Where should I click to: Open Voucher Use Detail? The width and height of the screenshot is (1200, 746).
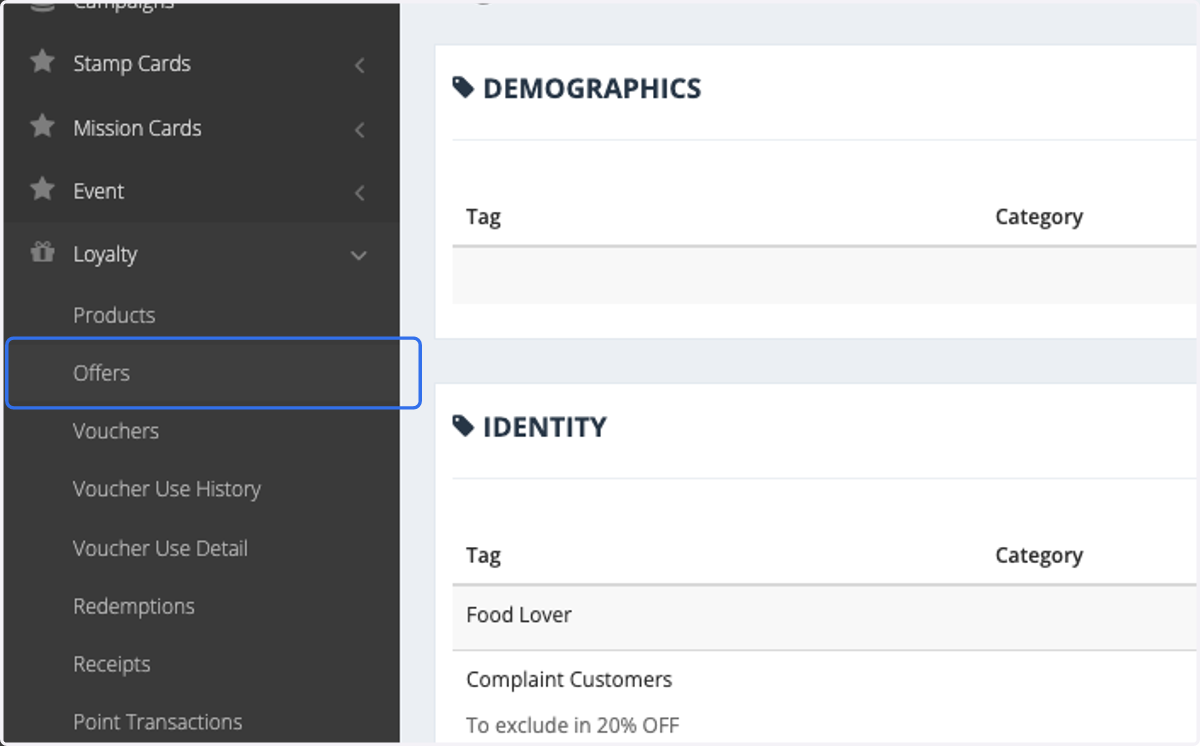coord(160,548)
